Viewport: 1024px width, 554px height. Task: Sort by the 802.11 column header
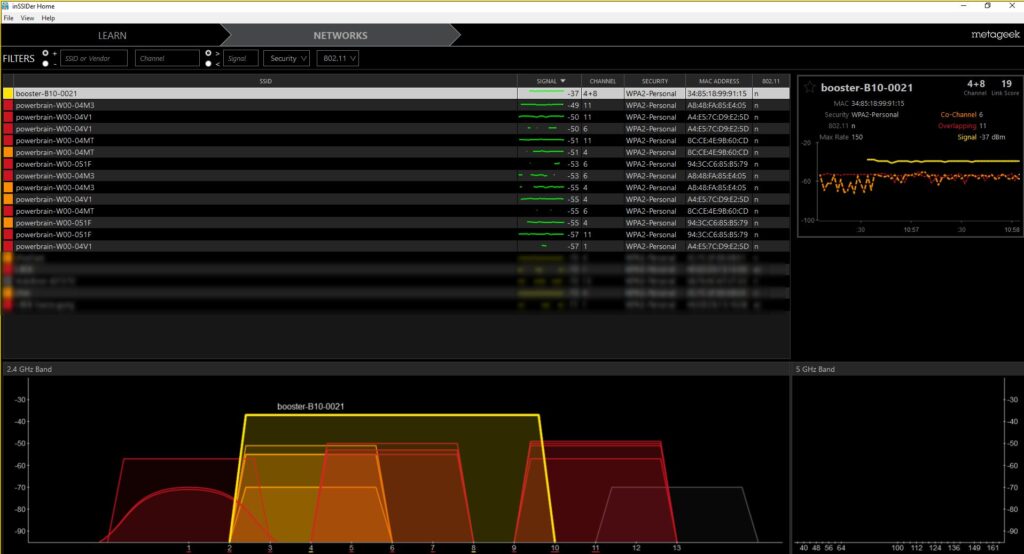point(771,81)
